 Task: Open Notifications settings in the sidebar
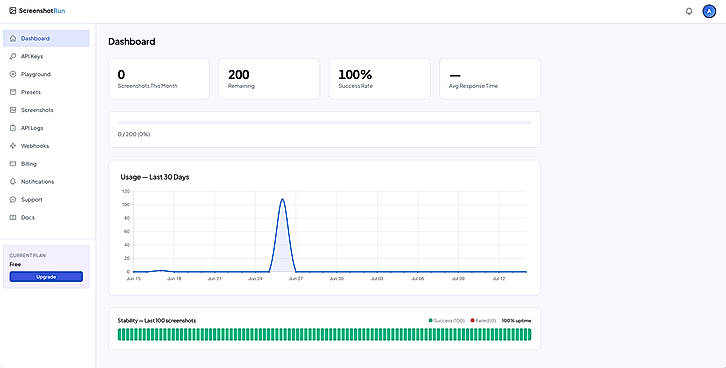[46, 181]
